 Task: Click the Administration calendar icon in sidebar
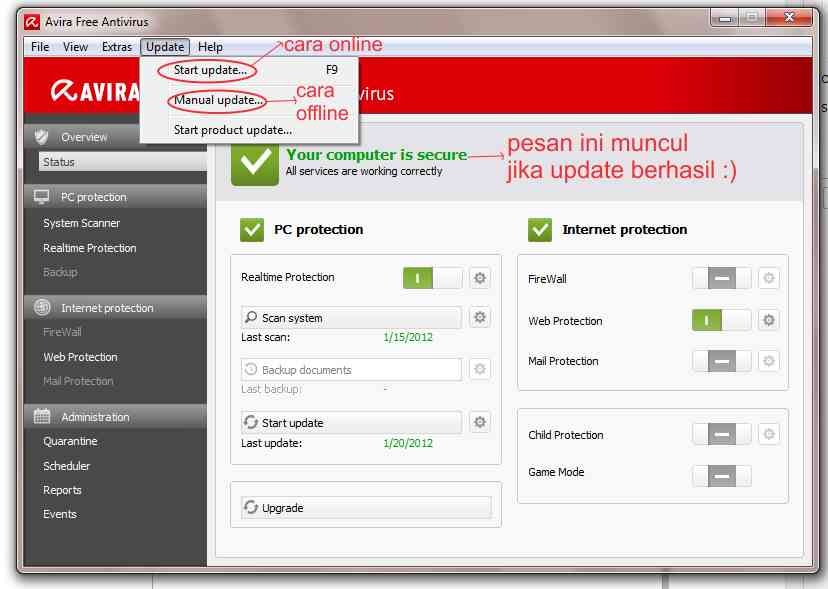(x=42, y=416)
